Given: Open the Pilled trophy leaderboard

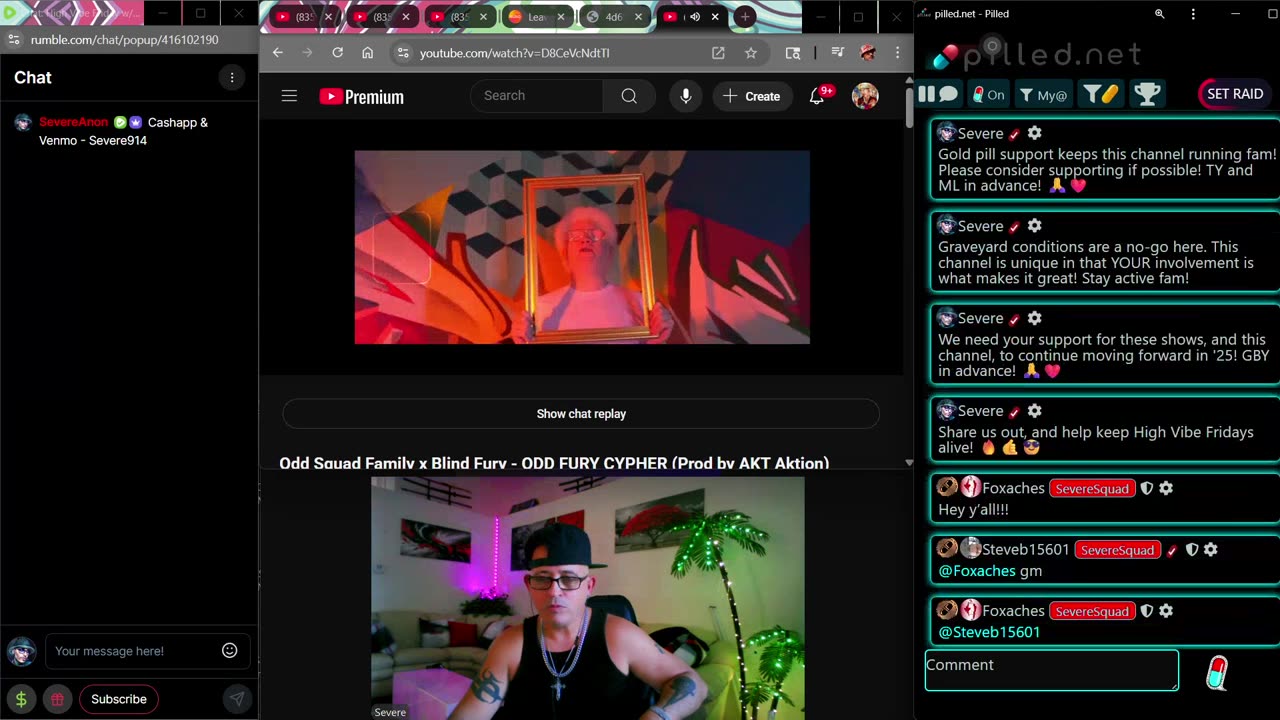Looking at the screenshot, I should tap(1147, 94).
